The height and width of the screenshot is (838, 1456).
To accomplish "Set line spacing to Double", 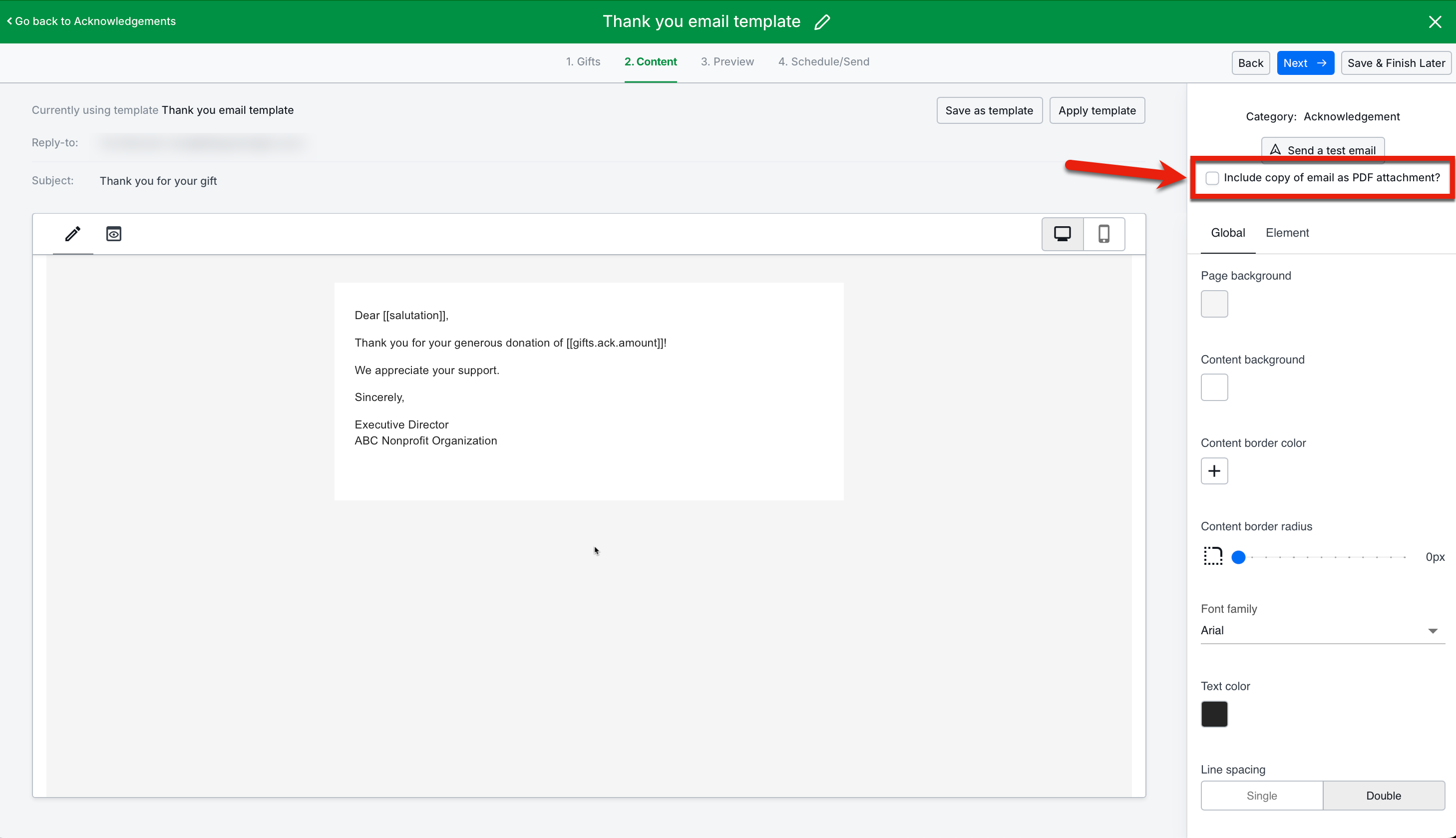I will (1383, 796).
